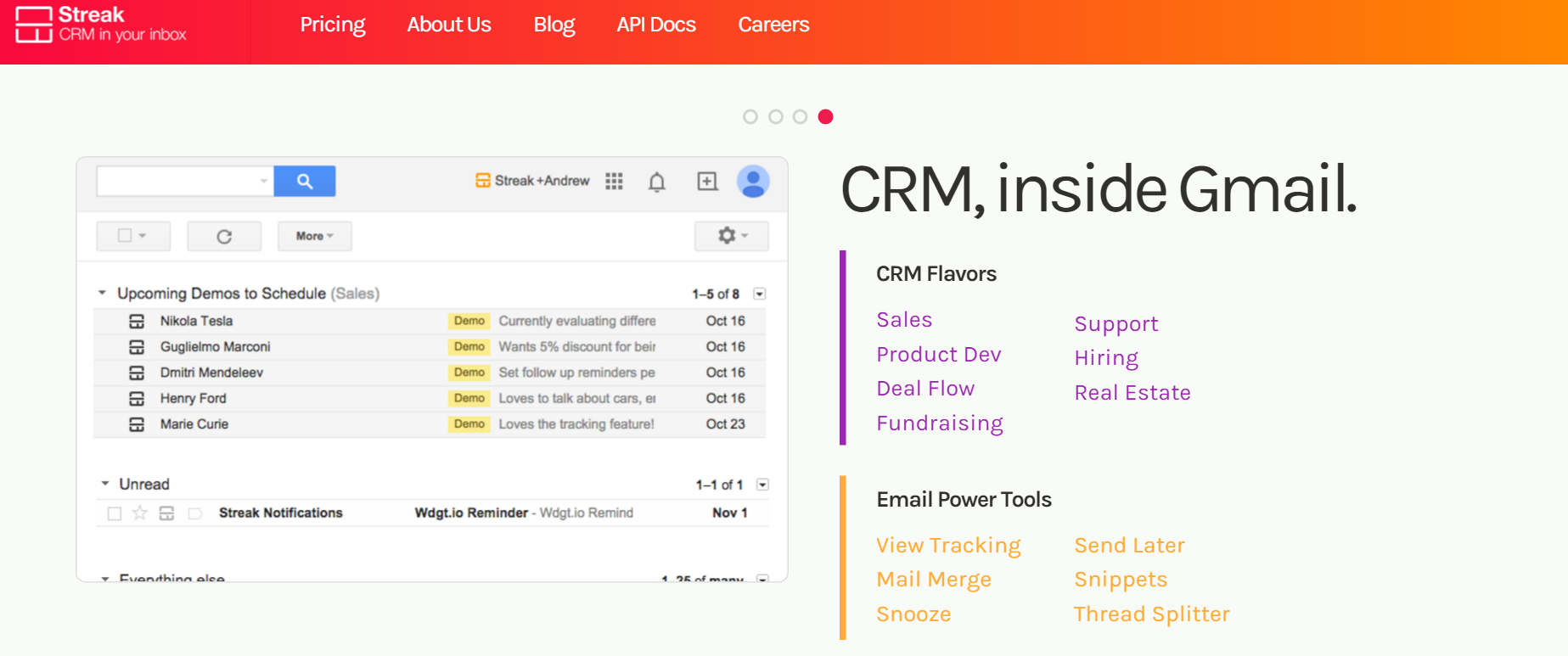Click the Mail Merge link
The height and width of the screenshot is (656, 1568).
pos(933,580)
